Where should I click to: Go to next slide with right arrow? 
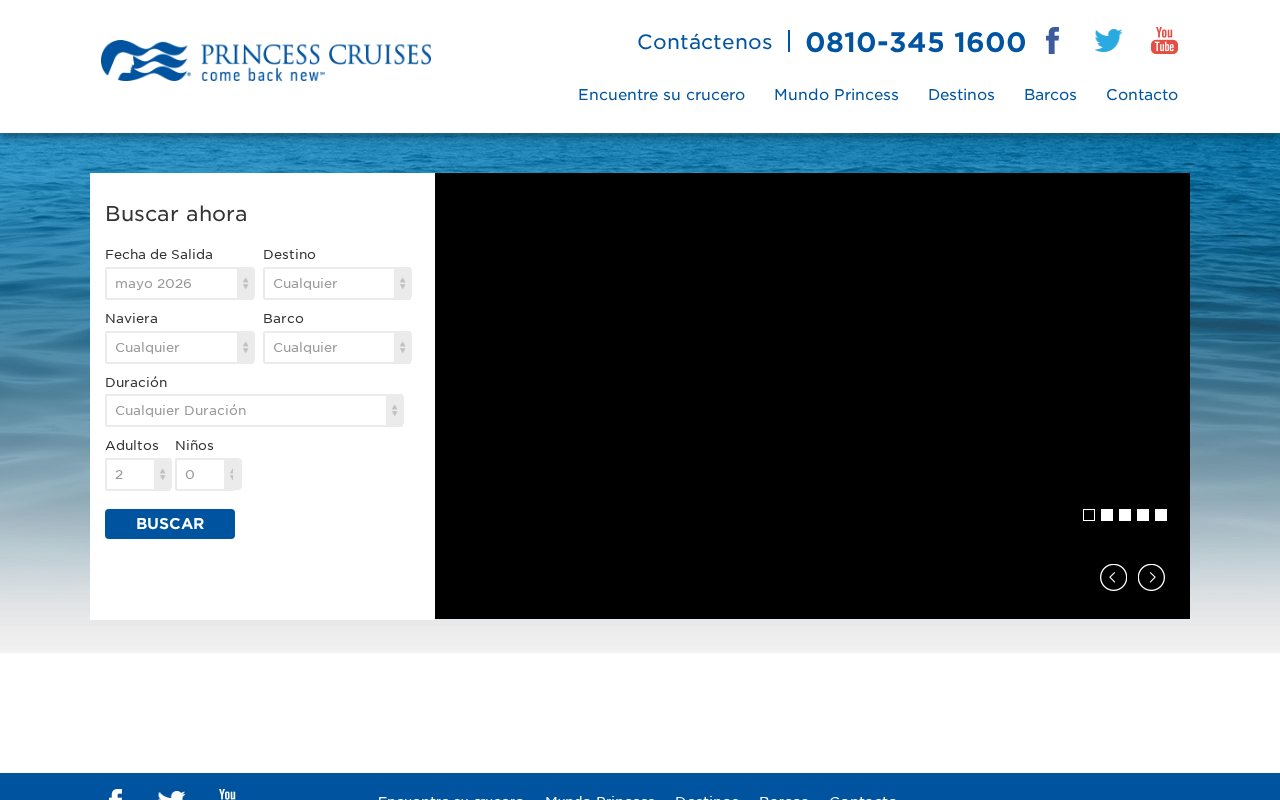pyautogui.click(x=1151, y=577)
